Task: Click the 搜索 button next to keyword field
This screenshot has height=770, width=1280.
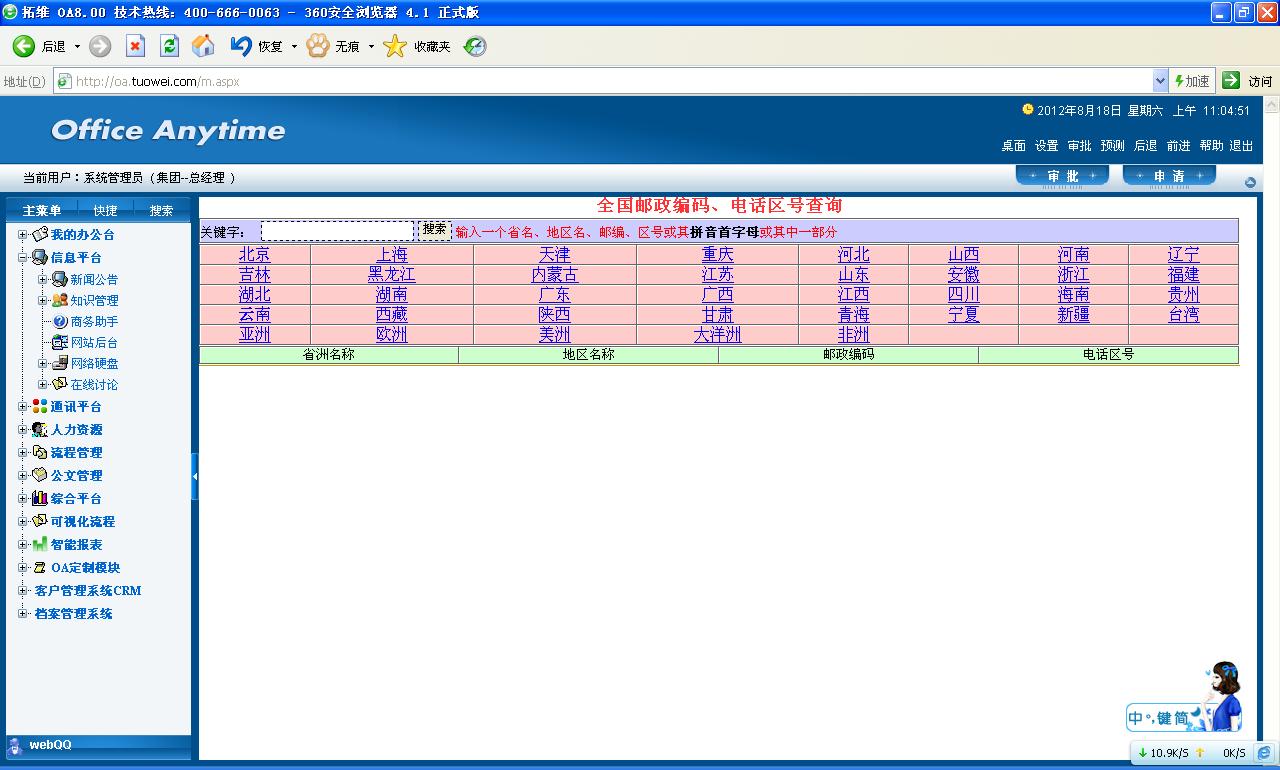Action: point(434,230)
